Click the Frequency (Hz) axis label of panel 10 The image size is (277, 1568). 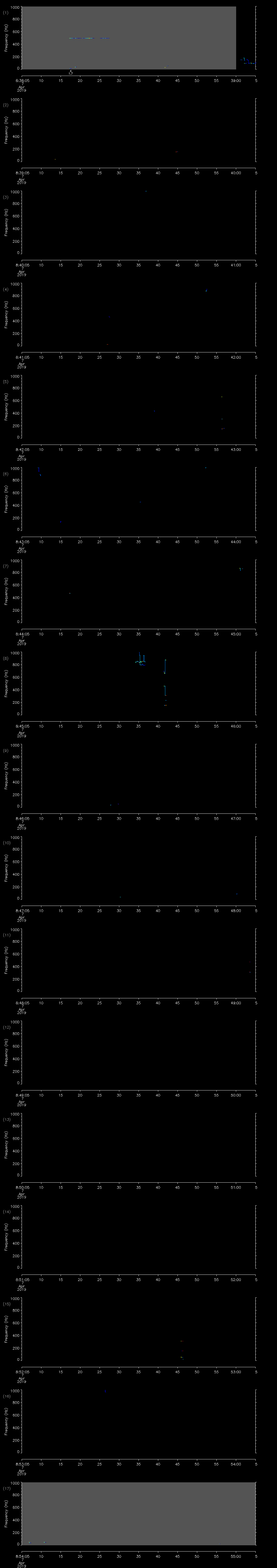click(x=7, y=868)
